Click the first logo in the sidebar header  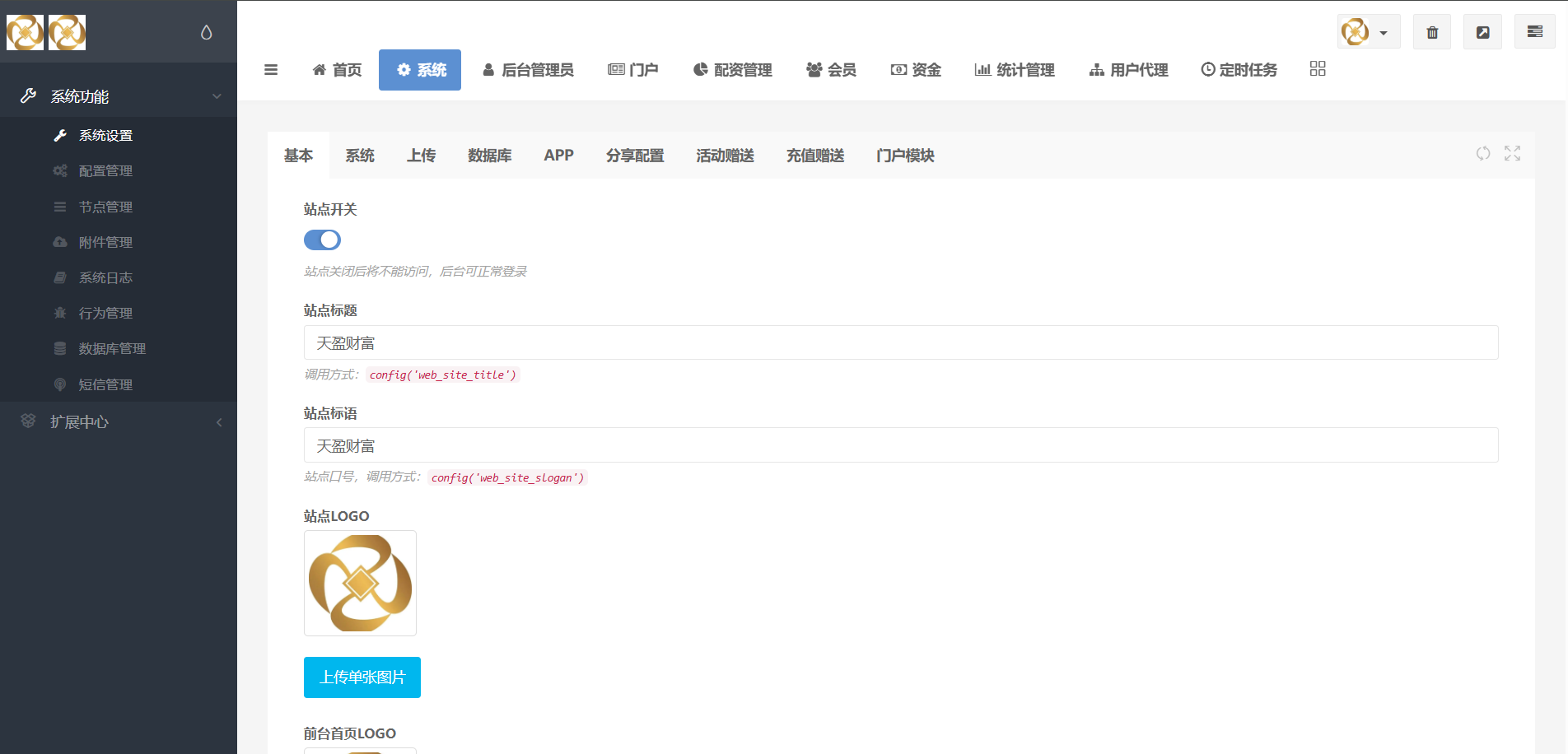coord(26,33)
